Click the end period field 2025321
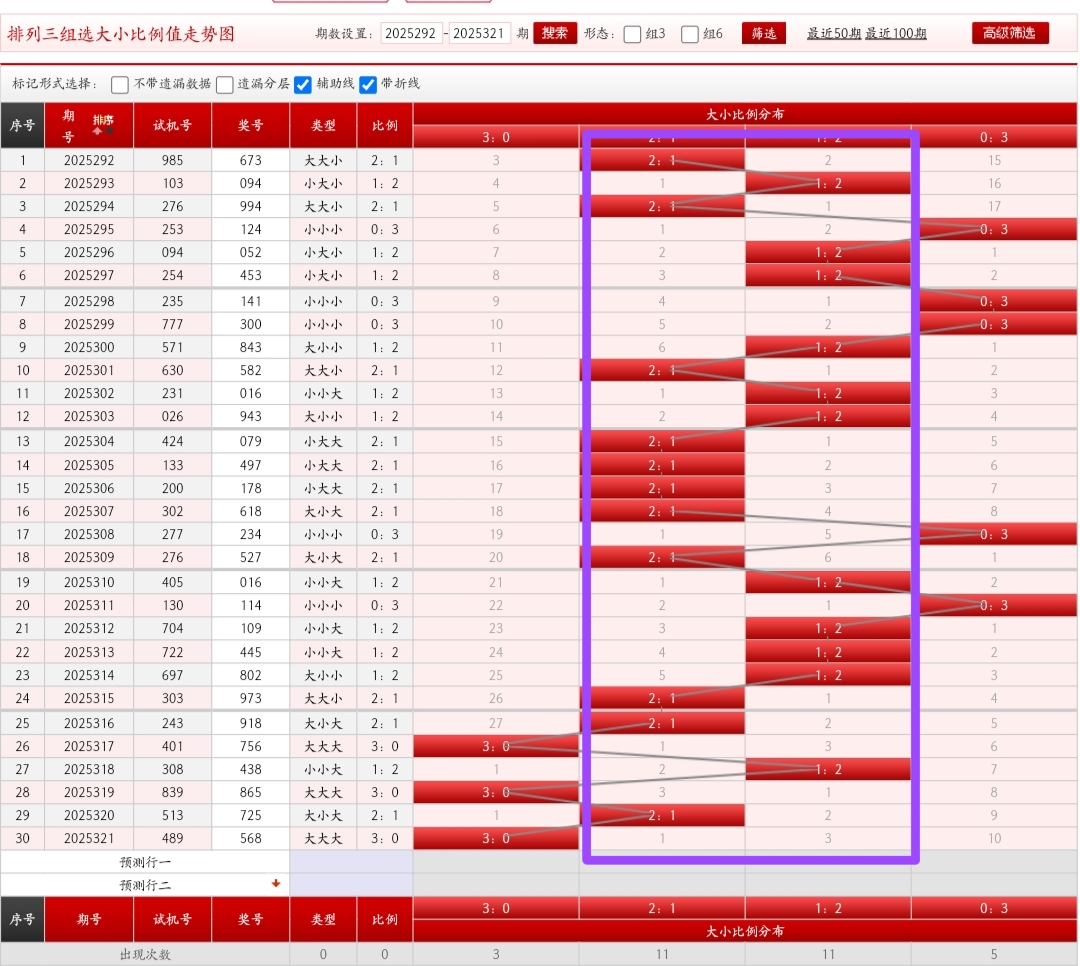1080x966 pixels. [x=480, y=33]
